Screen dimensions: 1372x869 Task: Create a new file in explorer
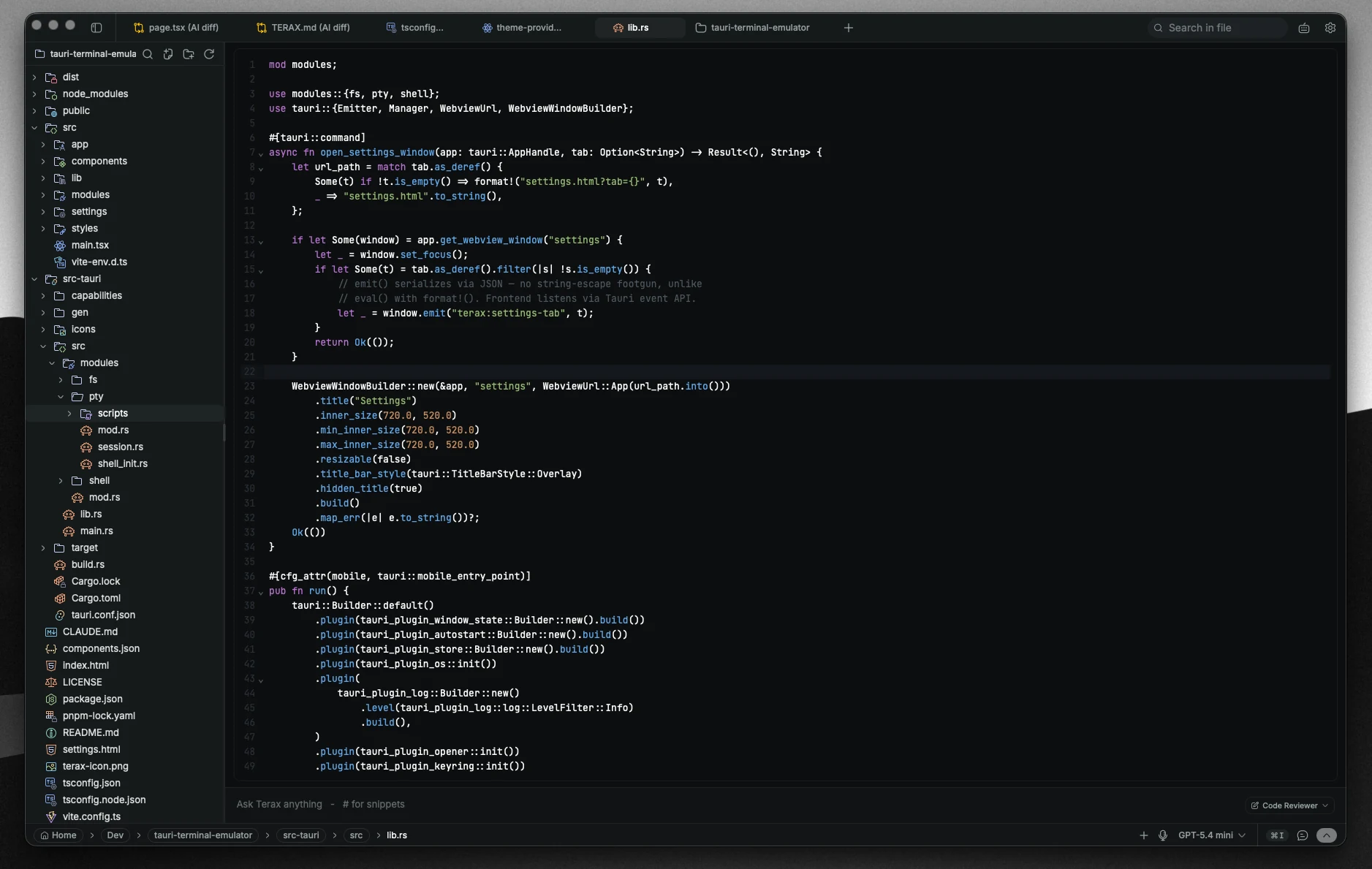click(x=168, y=54)
